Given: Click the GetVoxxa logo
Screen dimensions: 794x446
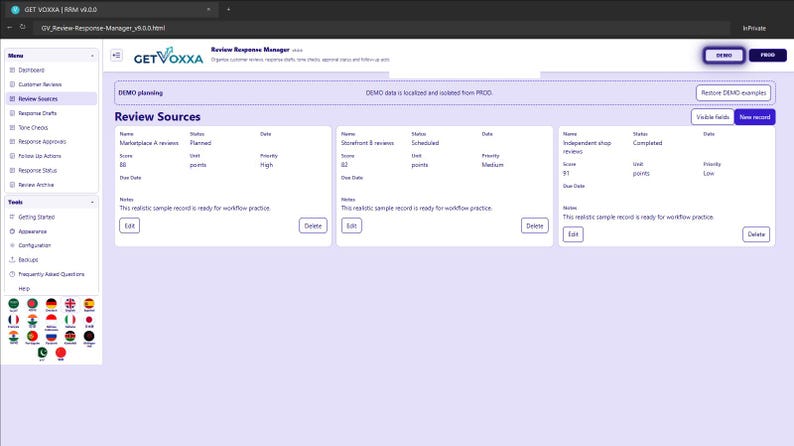Looking at the screenshot, I should click(168, 56).
